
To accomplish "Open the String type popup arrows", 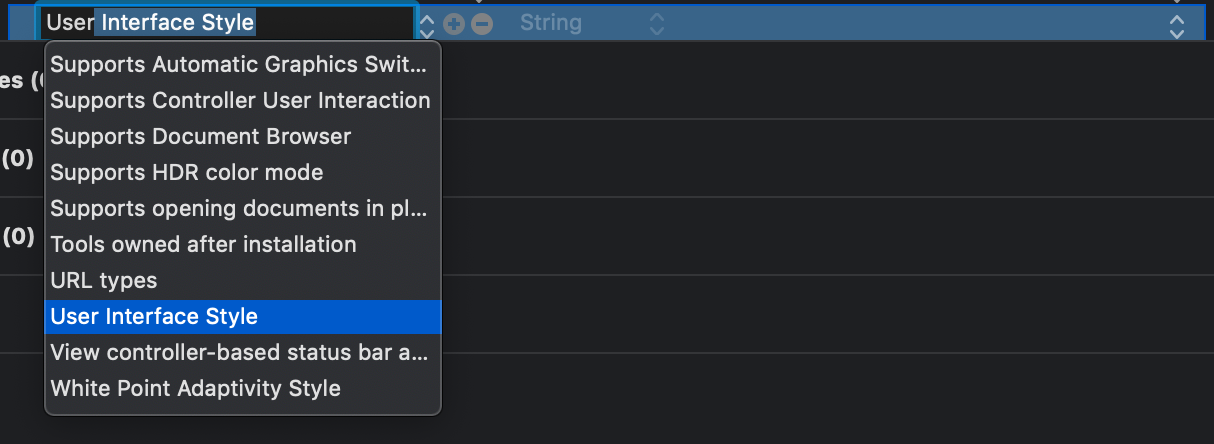I will click(x=656, y=23).
